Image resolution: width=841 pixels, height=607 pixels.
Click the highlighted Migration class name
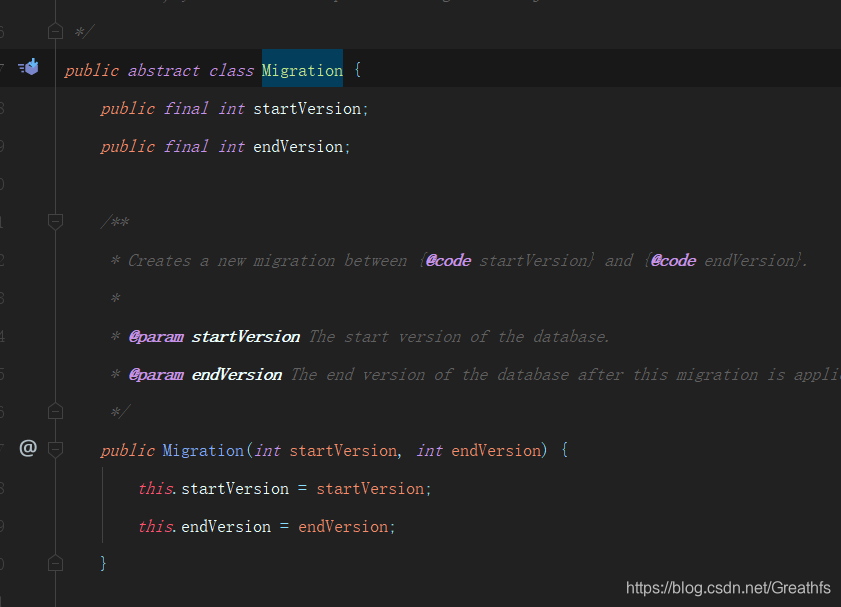[x=302, y=70]
